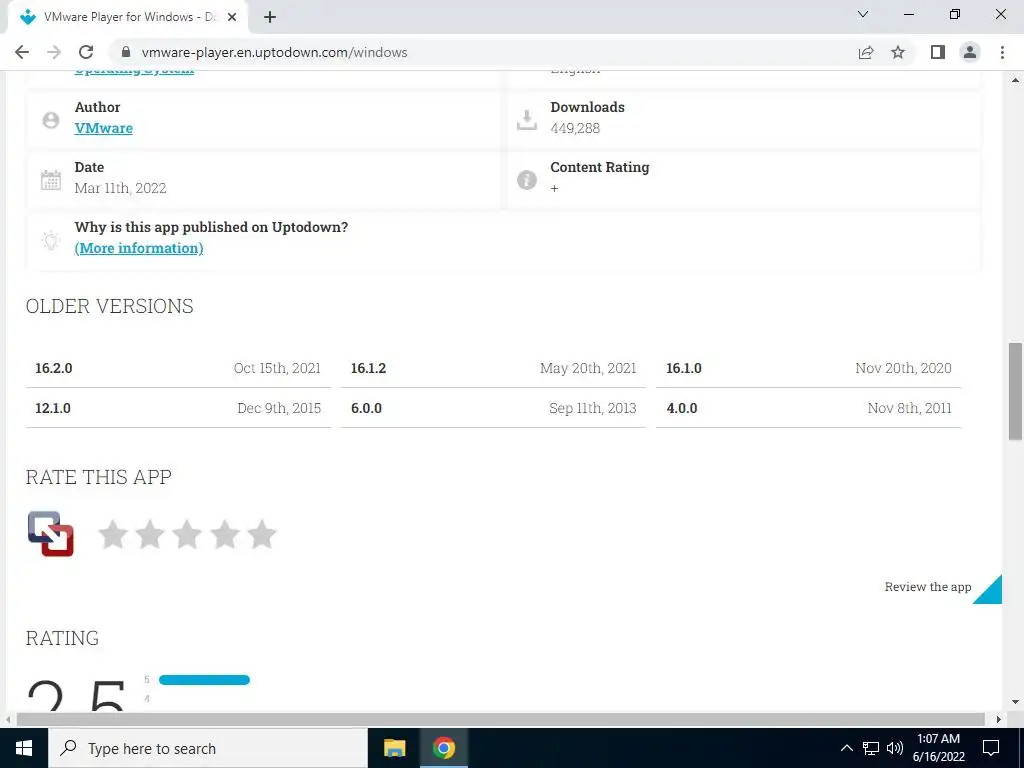Bookmark this page with the star icon
Viewport: 1024px width, 768px height.
click(x=898, y=52)
